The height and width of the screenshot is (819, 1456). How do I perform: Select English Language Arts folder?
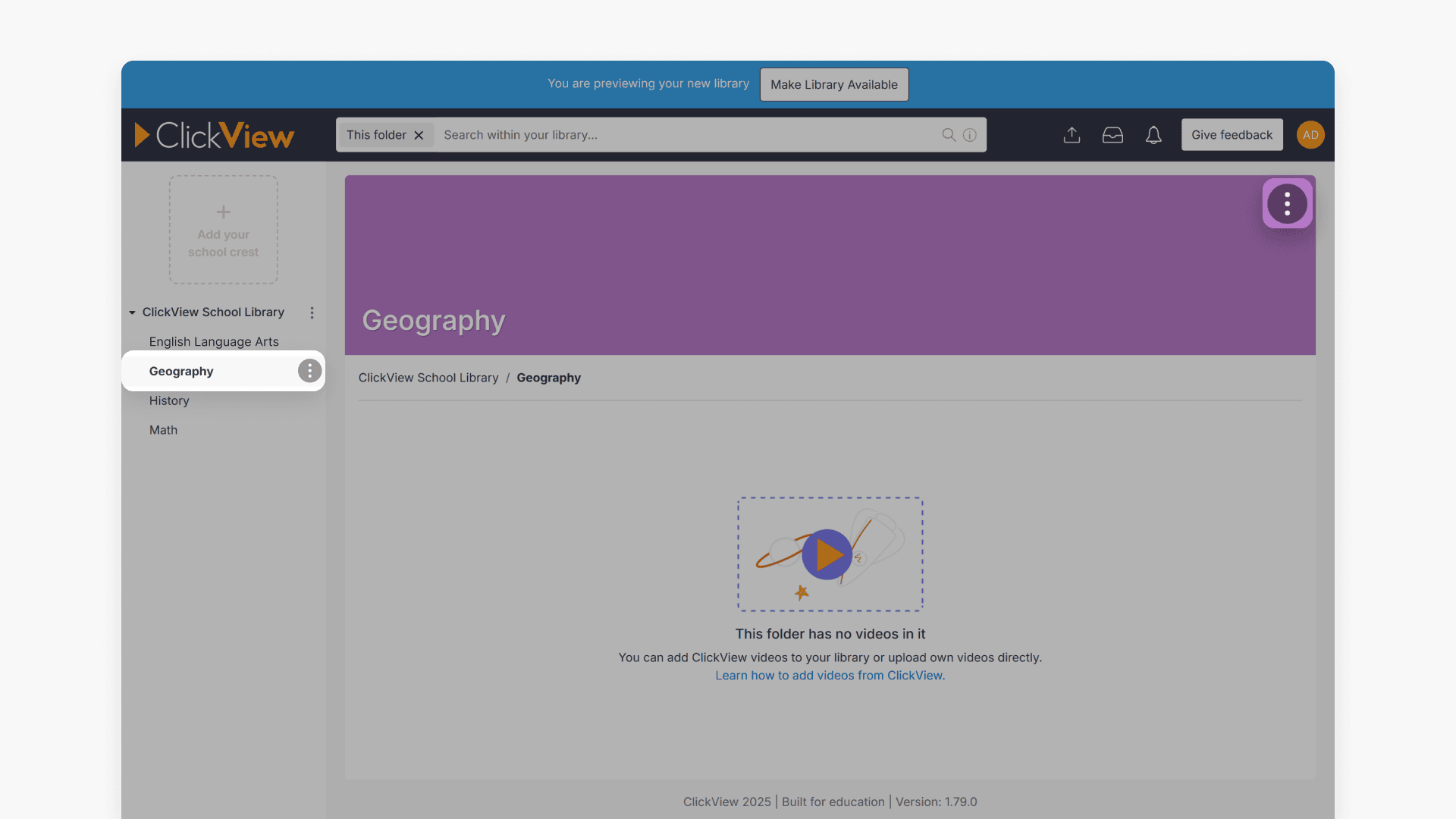pos(214,342)
